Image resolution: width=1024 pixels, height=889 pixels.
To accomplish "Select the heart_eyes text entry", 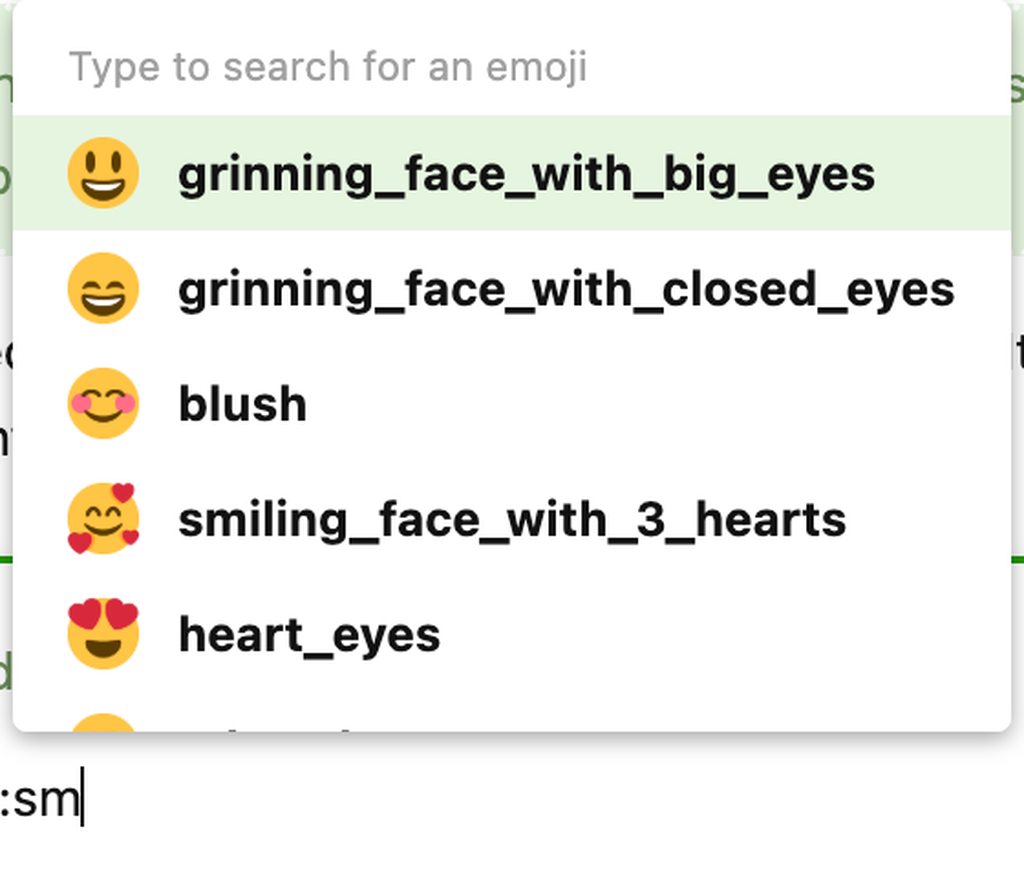I will coord(309,635).
